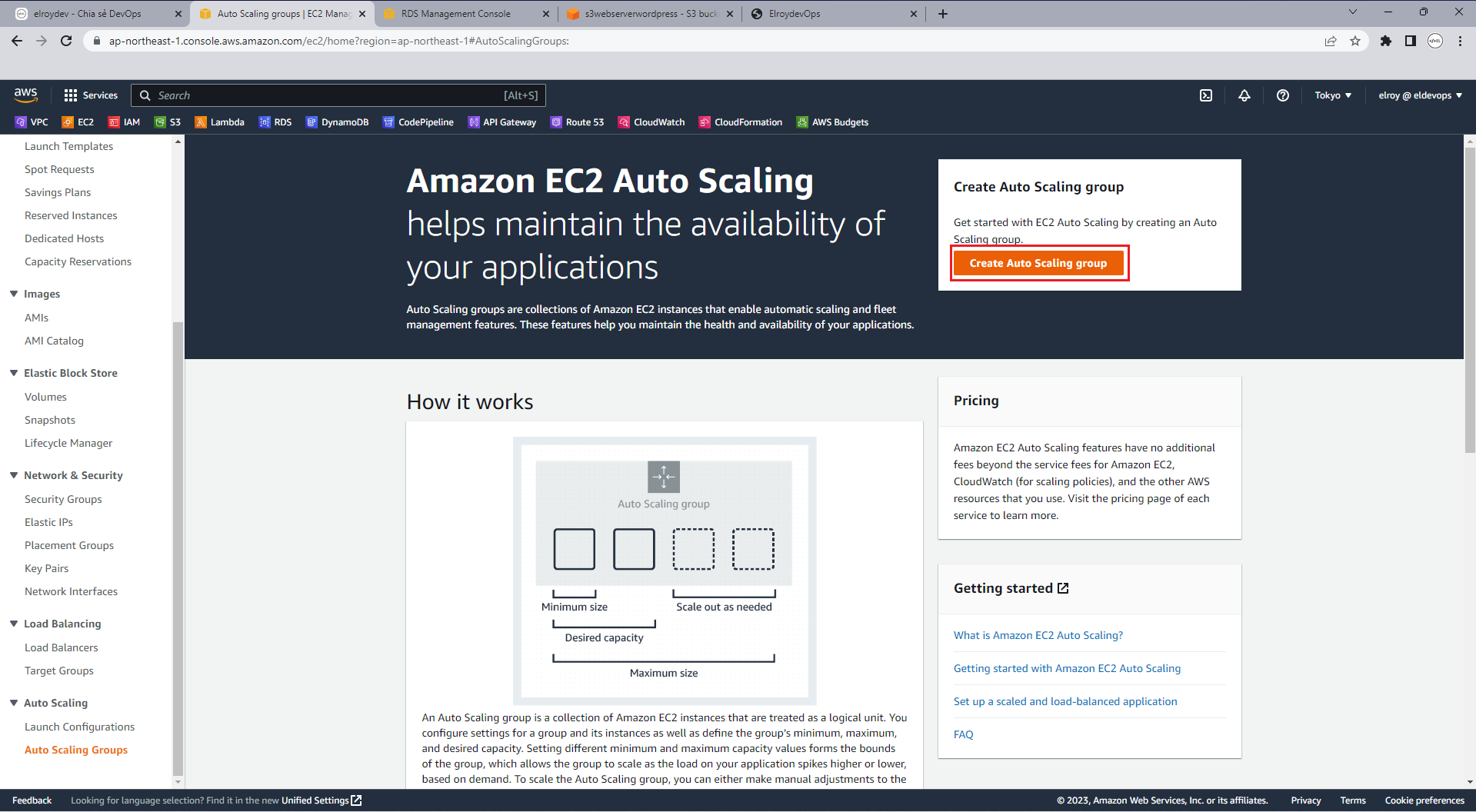
Task: Open Launch Templates in sidebar
Action: [68, 146]
